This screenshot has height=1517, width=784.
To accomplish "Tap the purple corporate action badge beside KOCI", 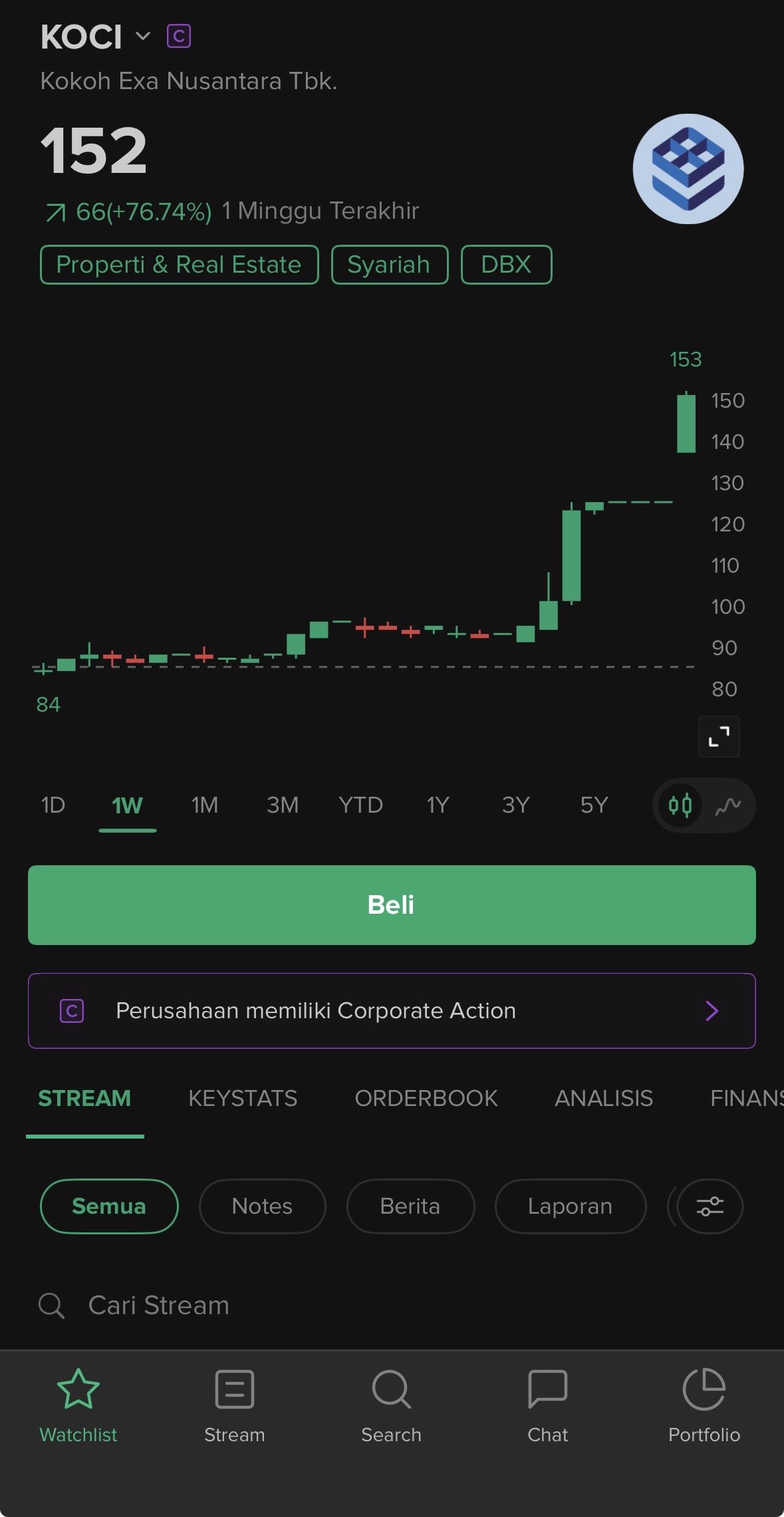I will 178,36.
